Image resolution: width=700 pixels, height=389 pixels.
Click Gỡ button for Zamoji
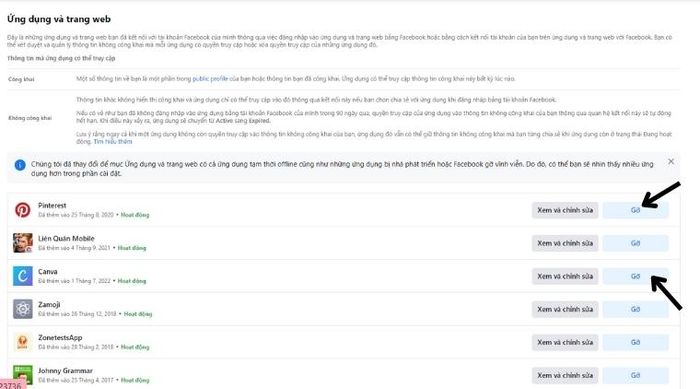tap(635, 309)
